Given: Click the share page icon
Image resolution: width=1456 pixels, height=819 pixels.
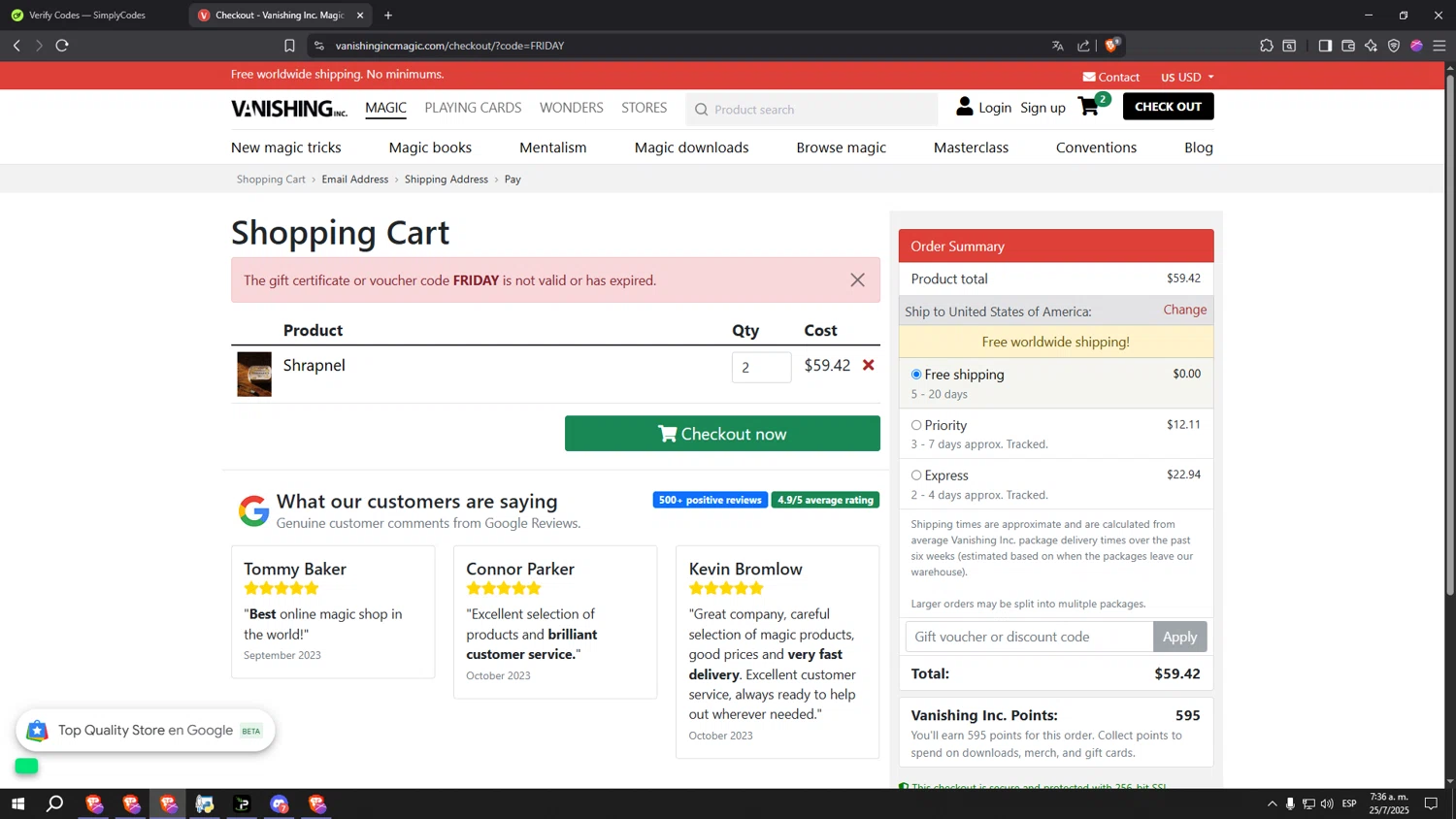Looking at the screenshot, I should [1083, 46].
